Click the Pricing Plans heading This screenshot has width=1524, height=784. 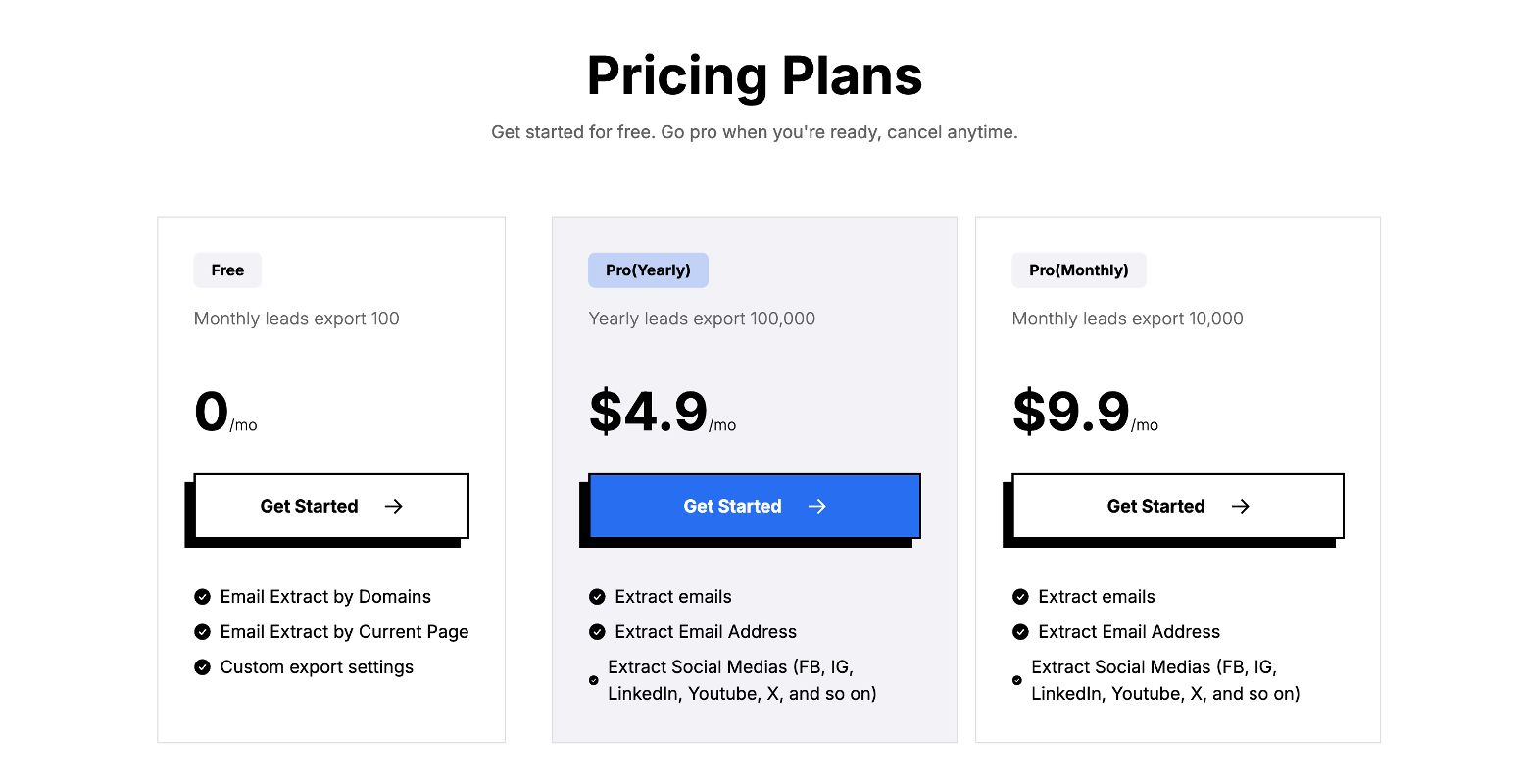coord(755,75)
